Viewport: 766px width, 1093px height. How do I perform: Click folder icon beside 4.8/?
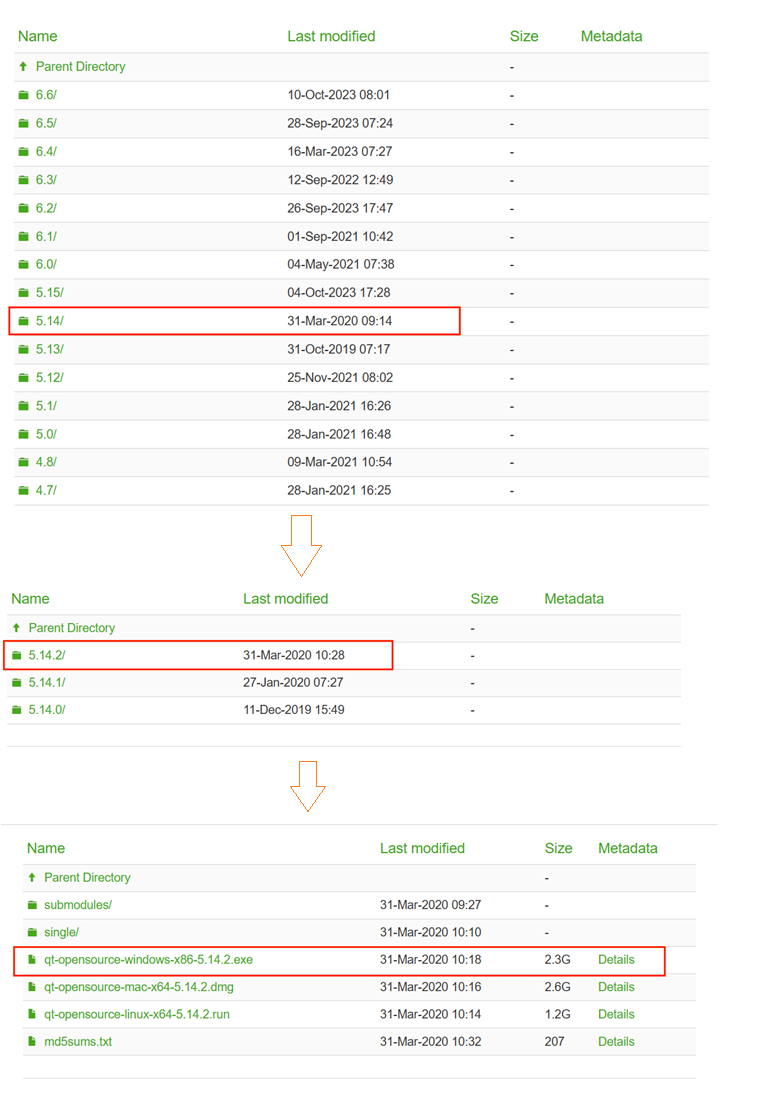(x=24, y=462)
